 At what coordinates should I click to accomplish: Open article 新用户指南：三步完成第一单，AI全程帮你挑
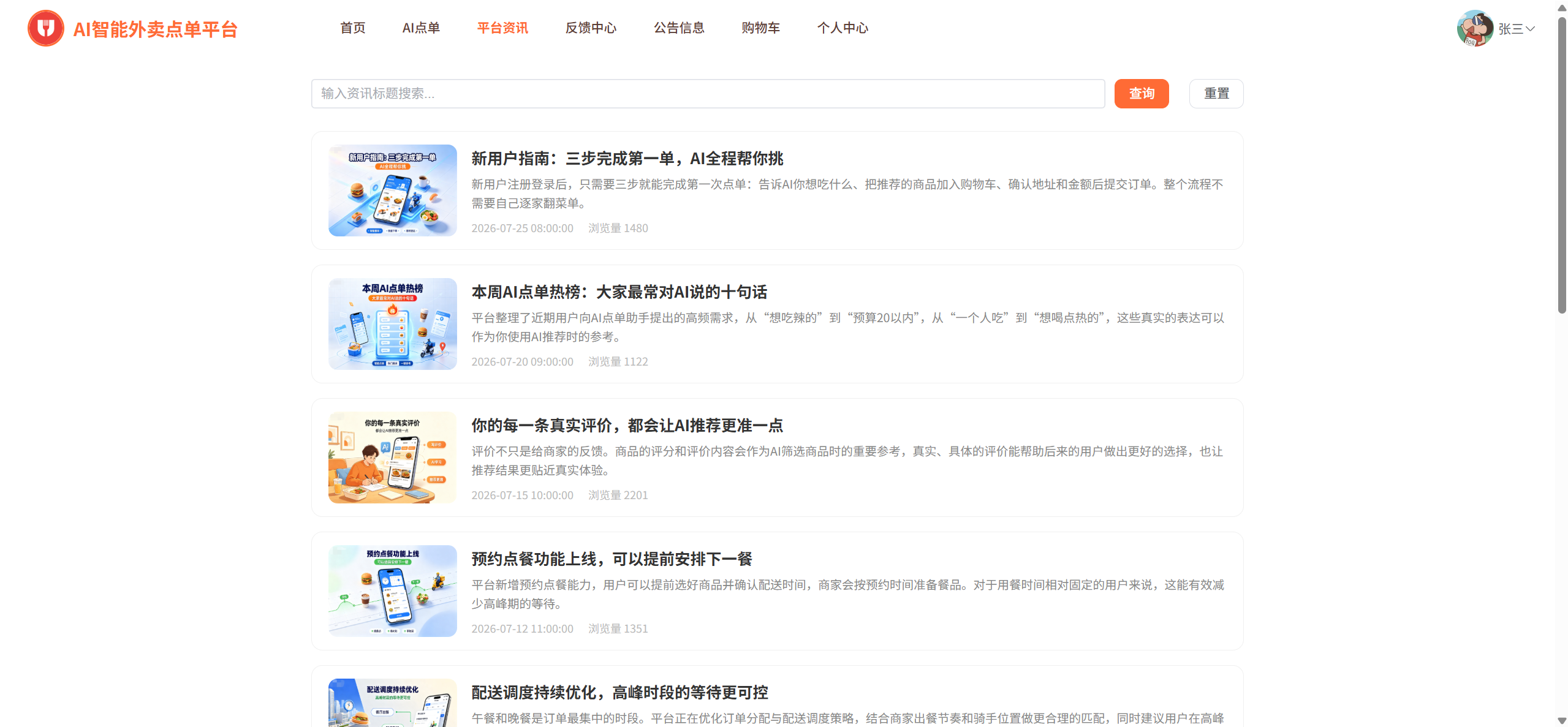click(627, 159)
